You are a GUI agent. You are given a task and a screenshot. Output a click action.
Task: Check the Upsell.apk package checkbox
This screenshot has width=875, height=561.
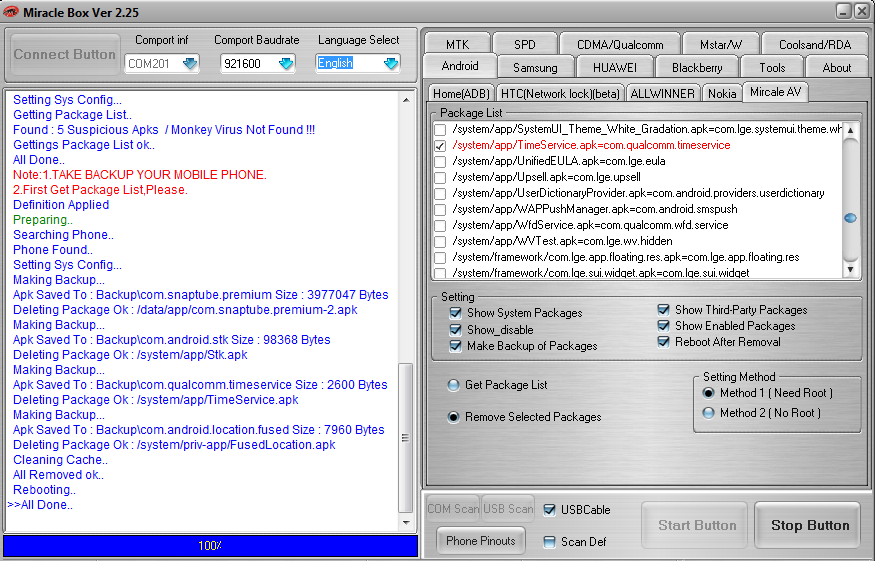click(440, 178)
